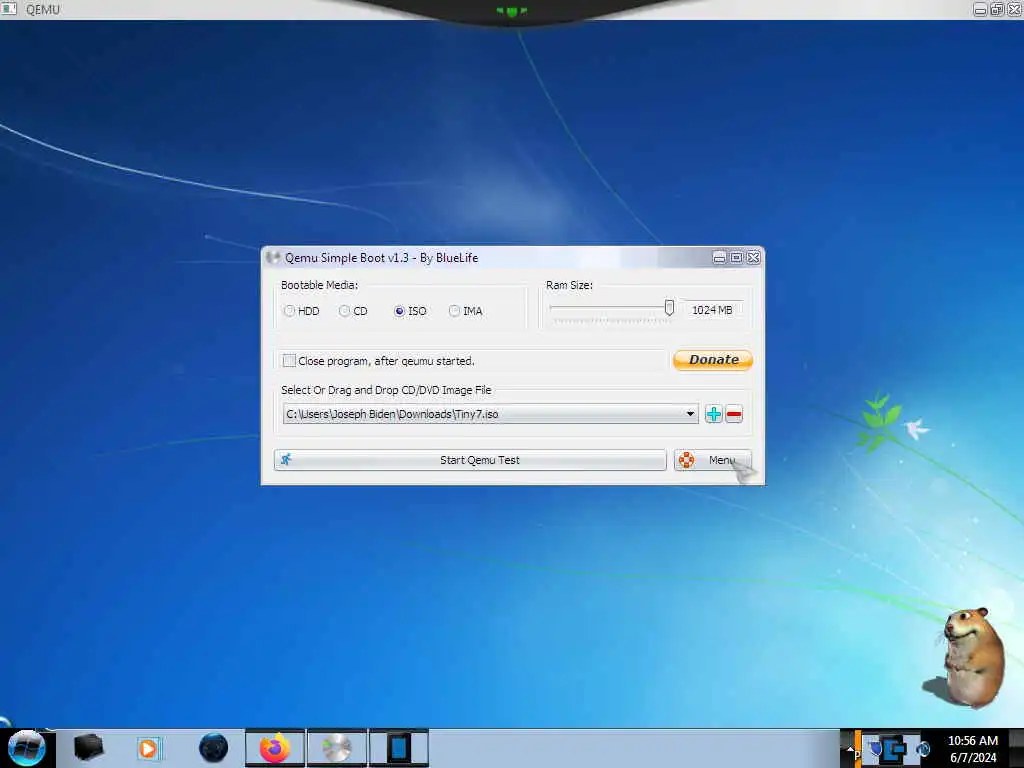Enable 'Close program, after qeumu started' checkbox
1024x768 pixels.
coord(289,360)
